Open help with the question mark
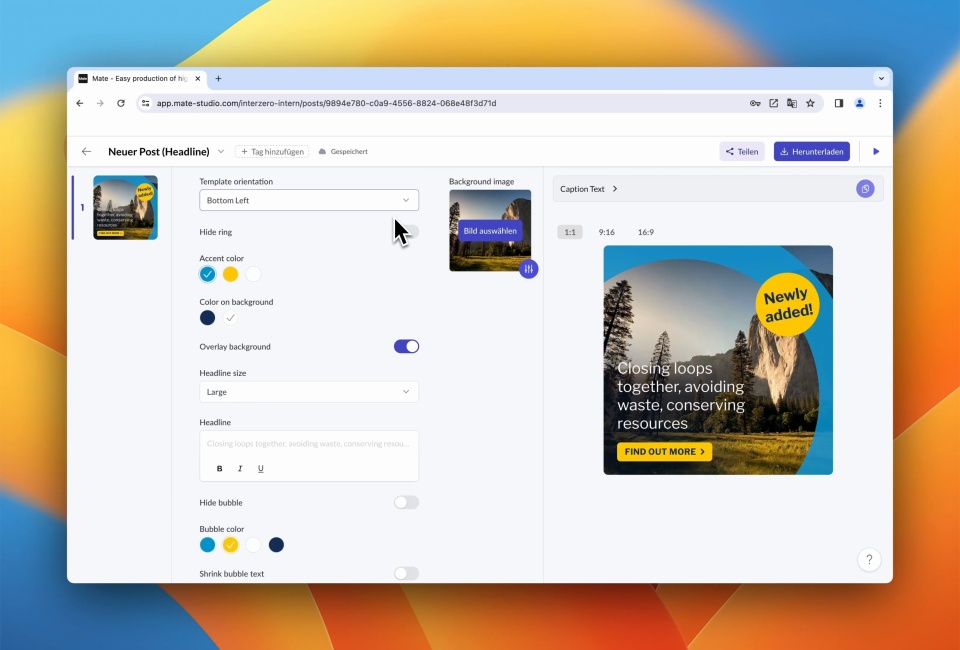 click(x=869, y=559)
